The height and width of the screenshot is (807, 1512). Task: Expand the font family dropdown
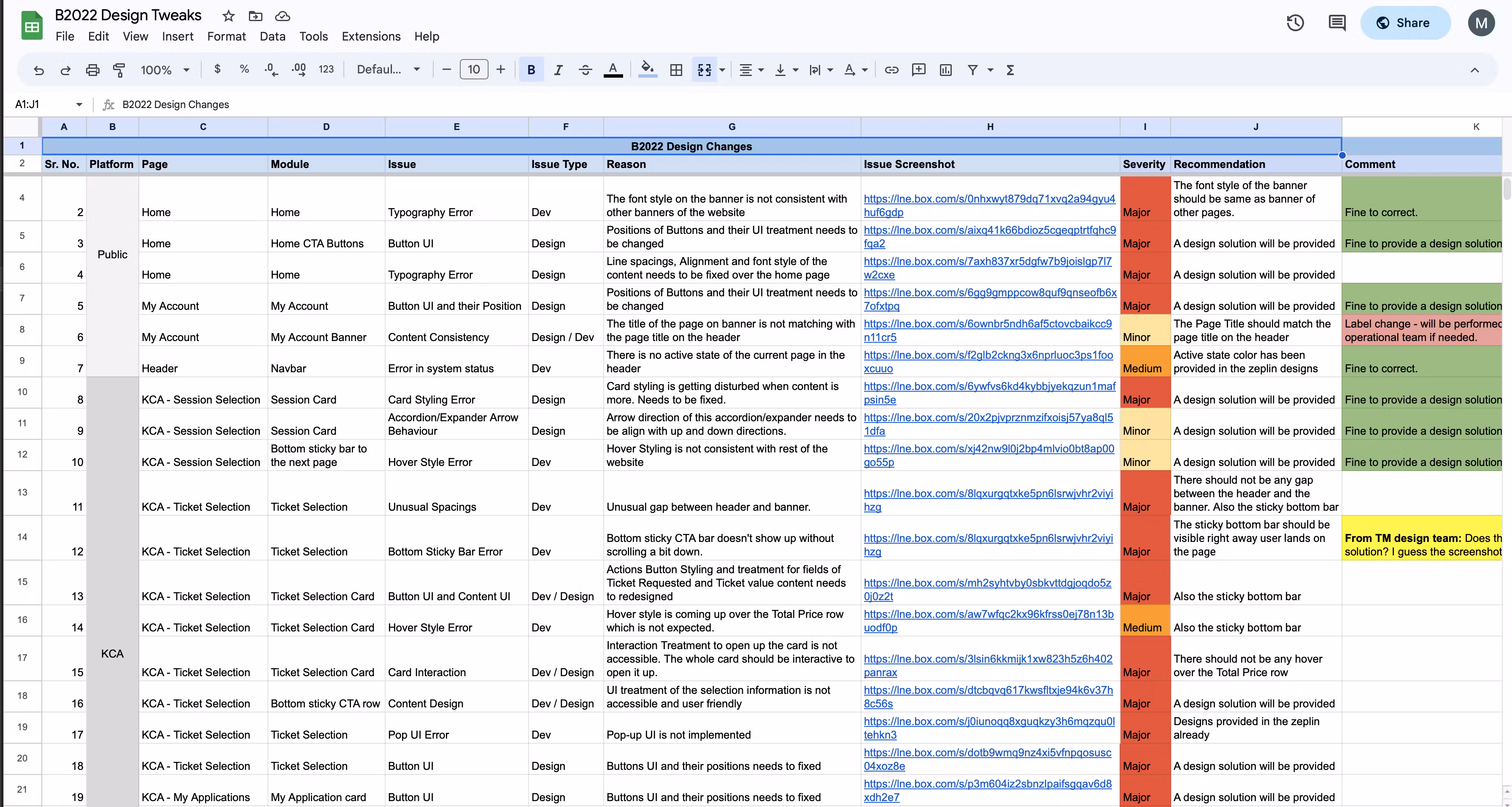[x=388, y=70]
